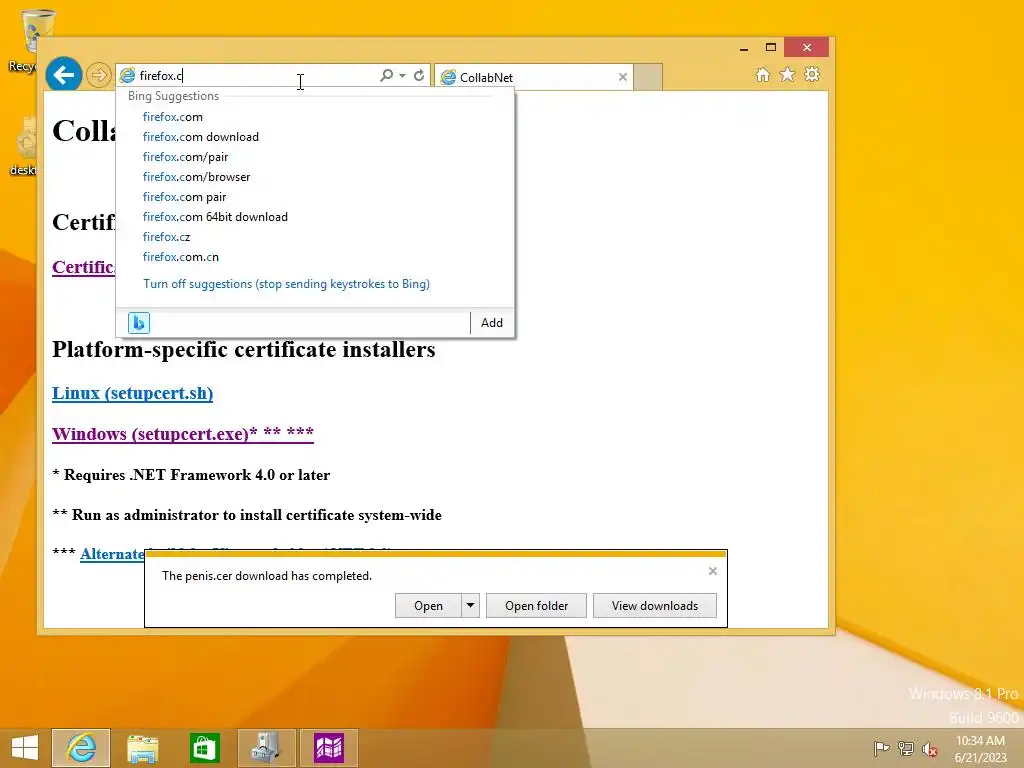
Task: Click the Forward navigation arrow
Action: [99, 75]
